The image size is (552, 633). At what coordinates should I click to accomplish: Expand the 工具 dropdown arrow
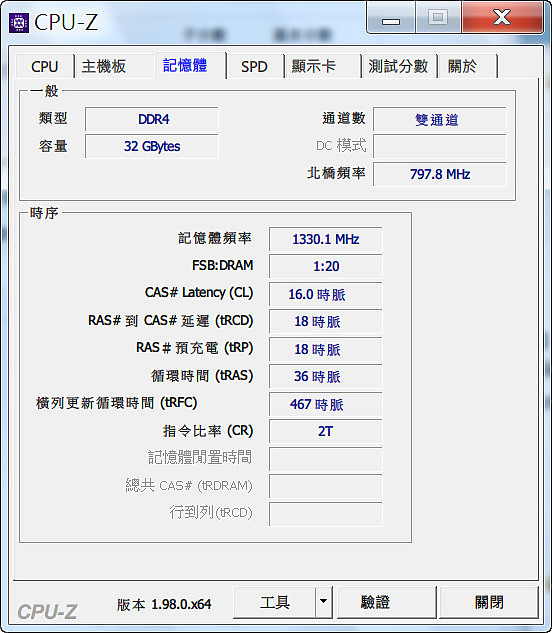pyautogui.click(x=323, y=602)
